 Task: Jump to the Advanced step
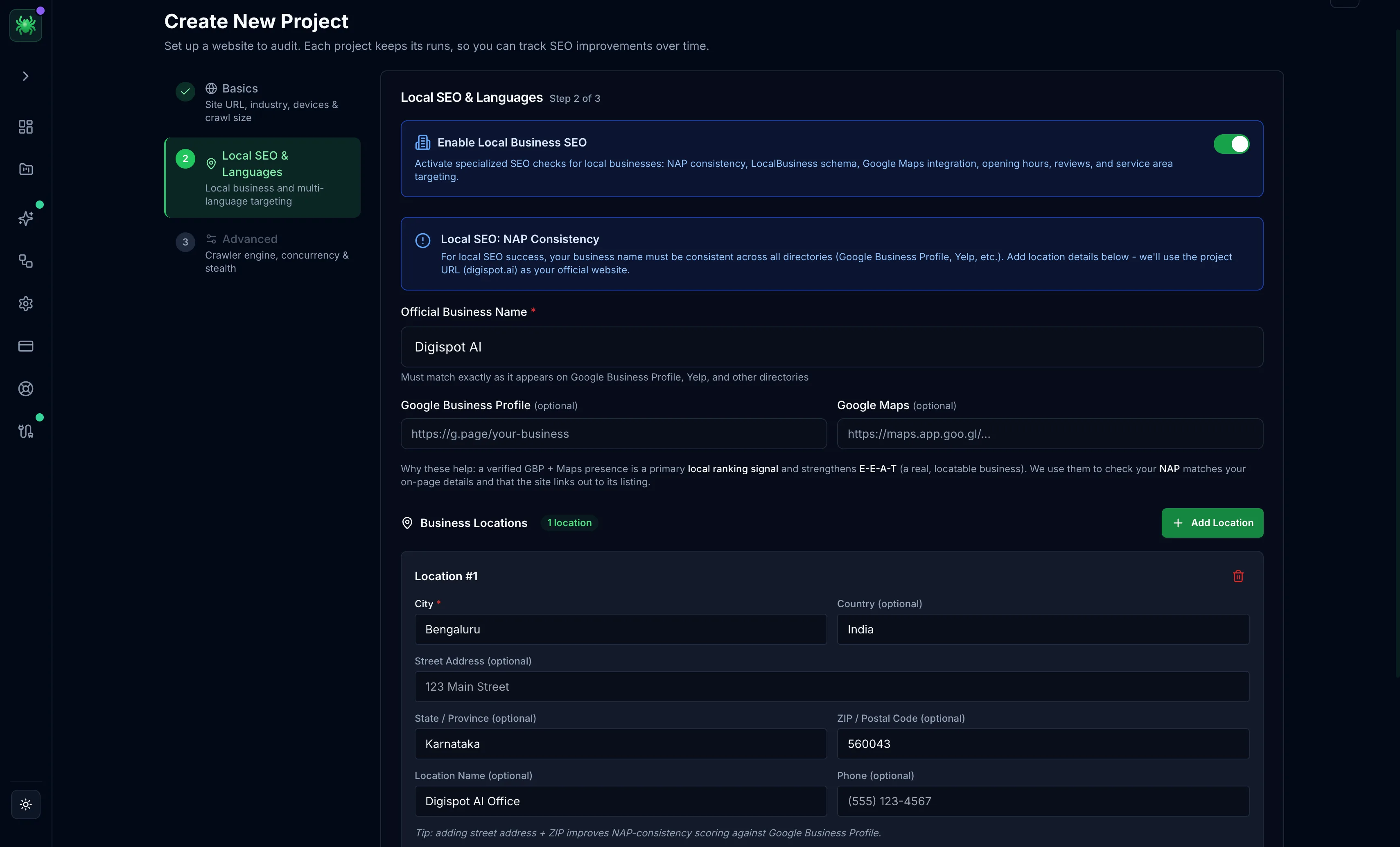pyautogui.click(x=262, y=253)
